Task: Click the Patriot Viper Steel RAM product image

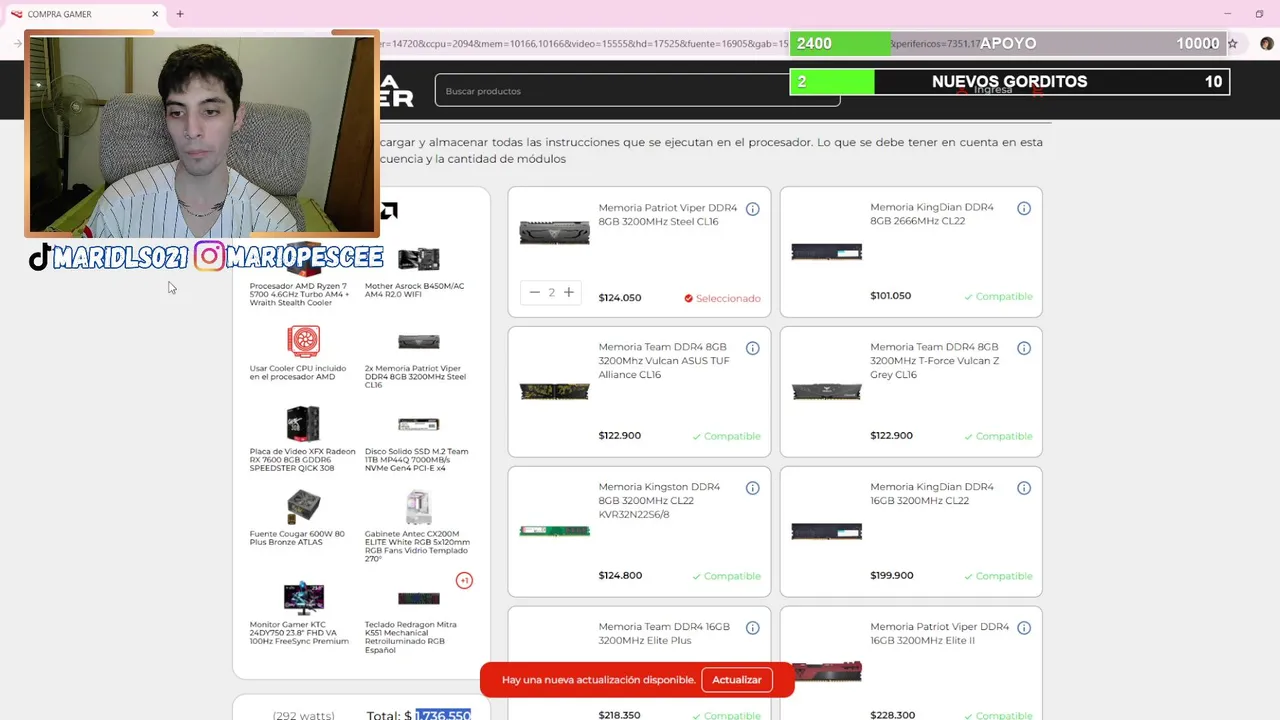Action: 555,233
